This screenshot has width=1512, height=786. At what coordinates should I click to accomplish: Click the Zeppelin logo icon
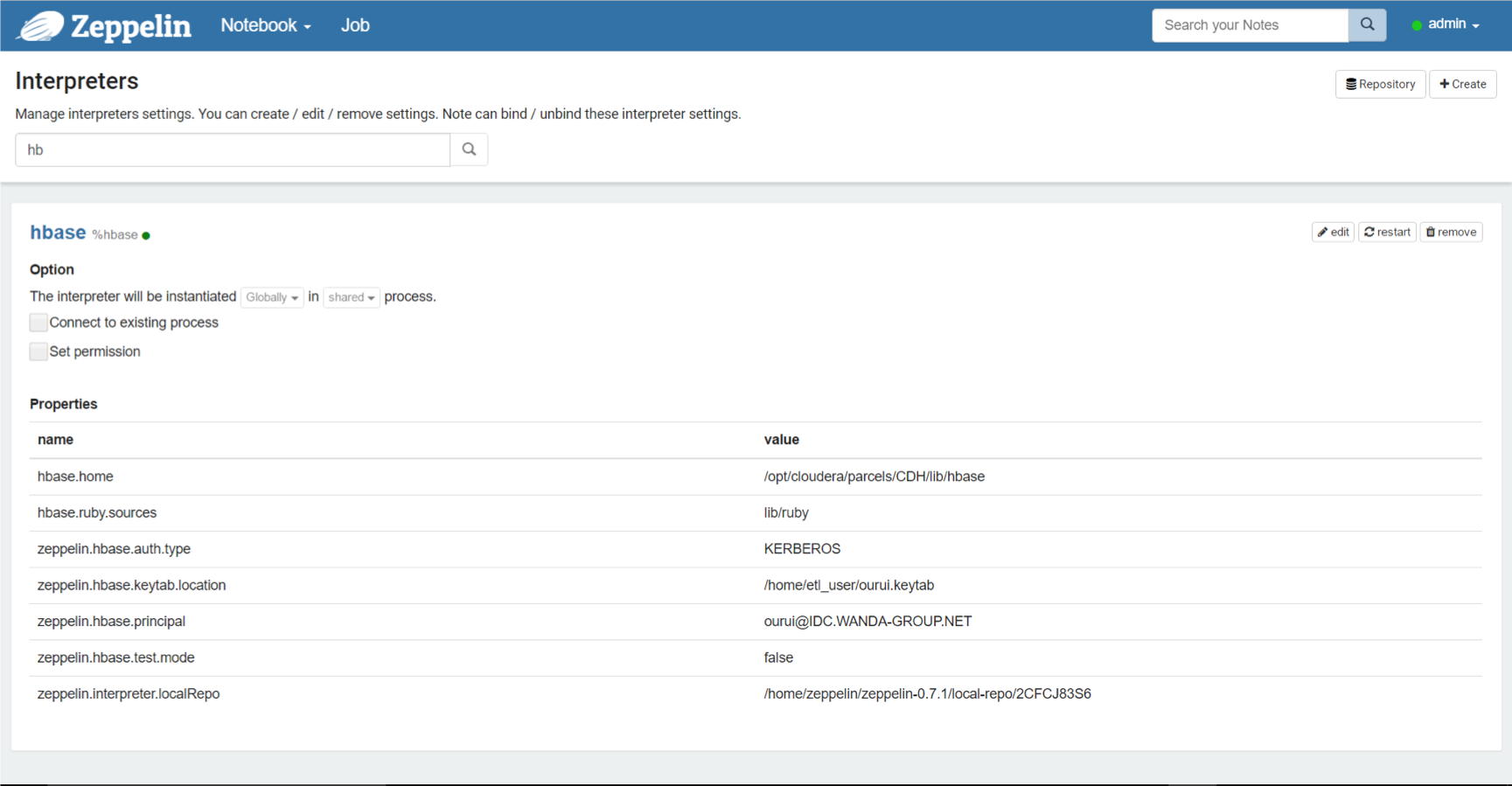(40, 26)
